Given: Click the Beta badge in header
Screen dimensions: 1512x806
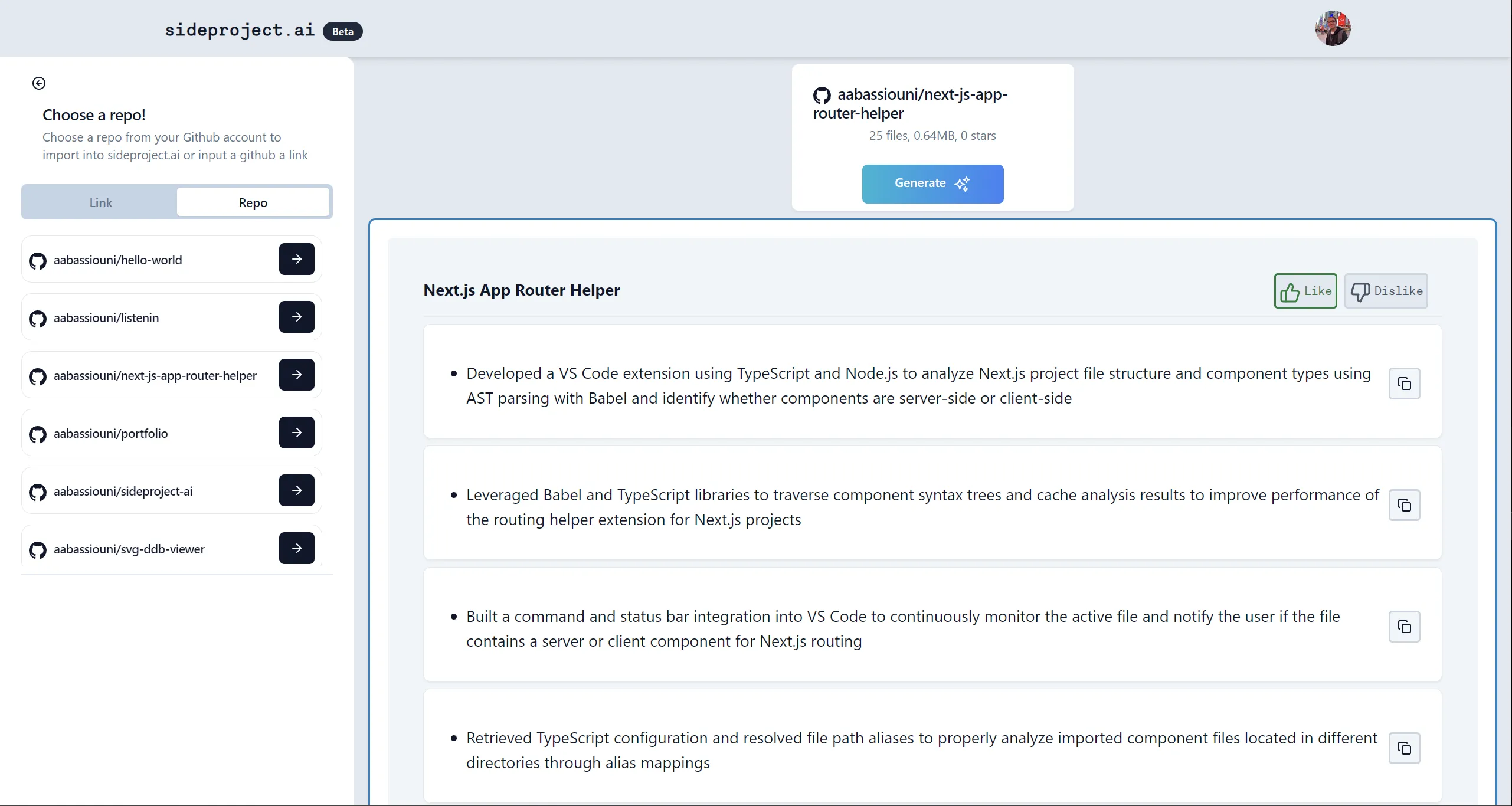Looking at the screenshot, I should 342,32.
